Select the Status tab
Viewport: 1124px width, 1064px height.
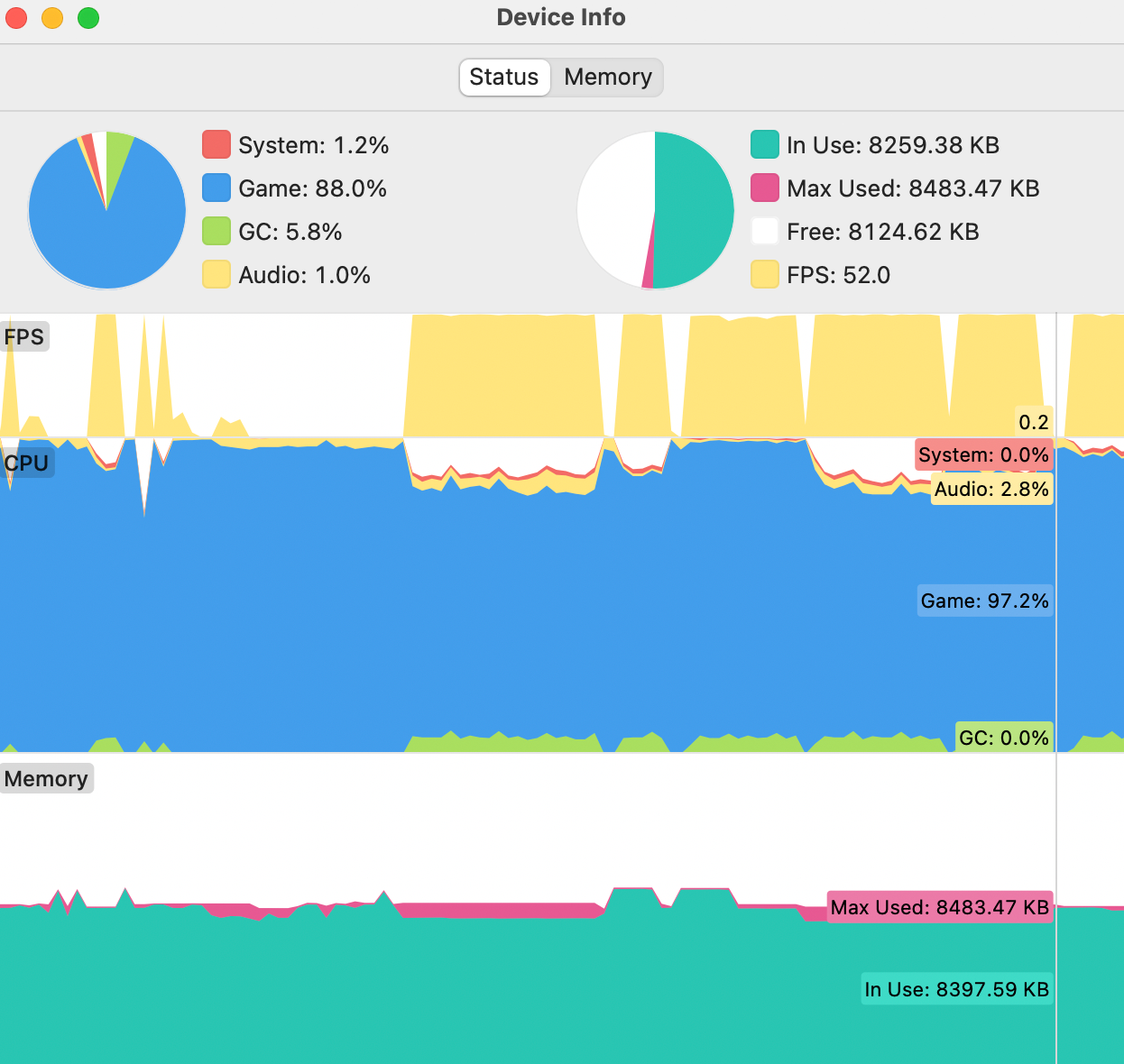(504, 77)
